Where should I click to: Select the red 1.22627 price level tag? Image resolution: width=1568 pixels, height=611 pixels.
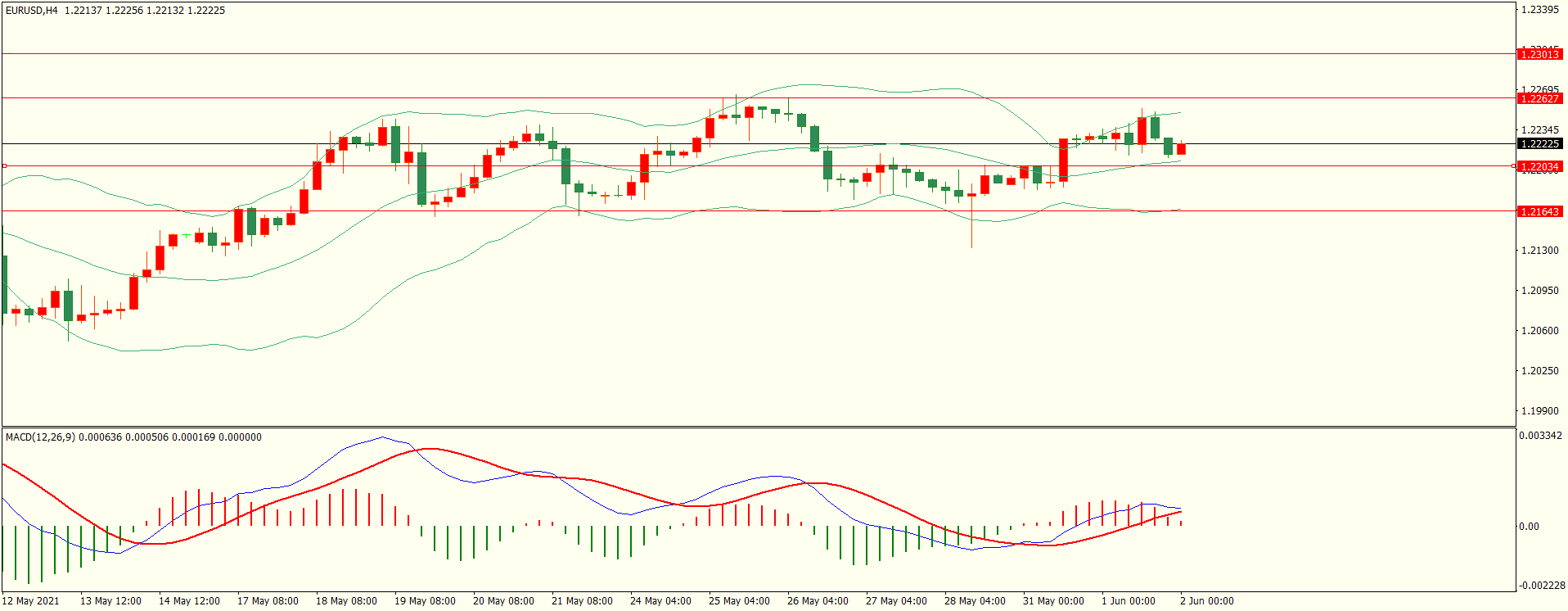click(x=1539, y=98)
